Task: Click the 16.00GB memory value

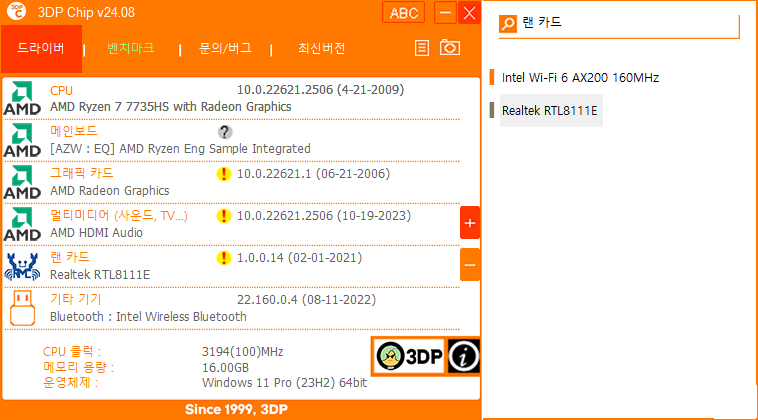Action: 226,368
